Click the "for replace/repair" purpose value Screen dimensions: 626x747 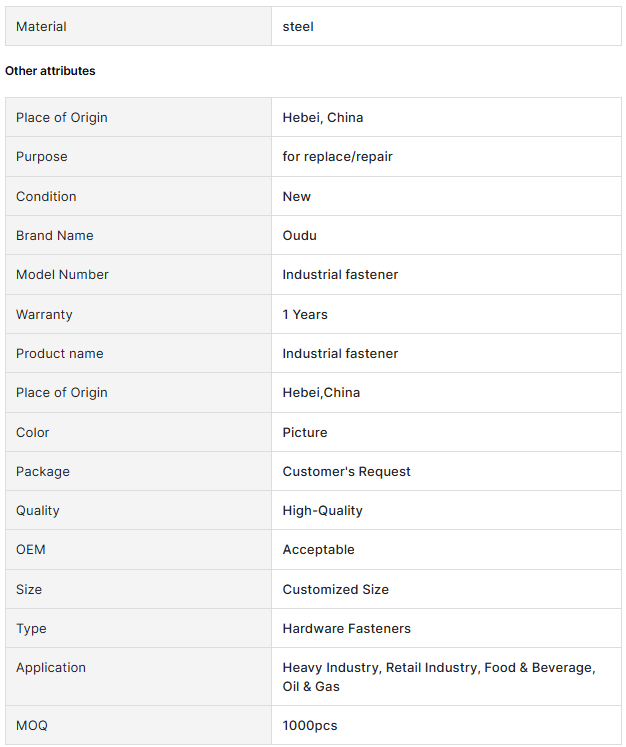[x=344, y=157]
